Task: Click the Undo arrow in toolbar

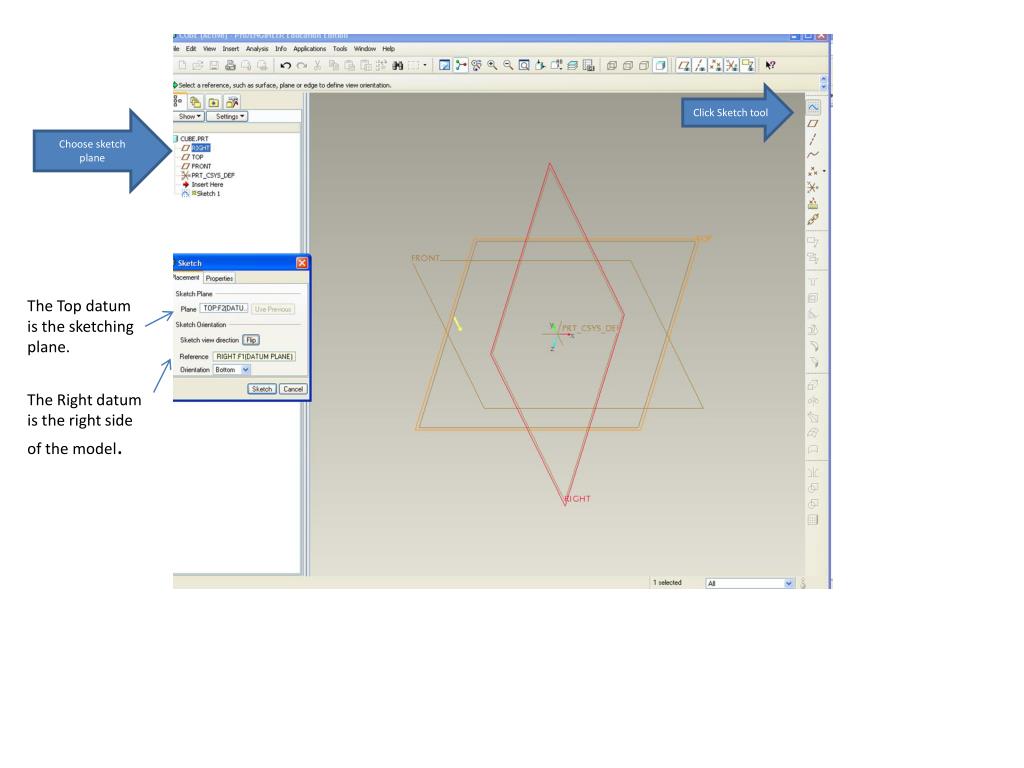Action: tap(285, 65)
